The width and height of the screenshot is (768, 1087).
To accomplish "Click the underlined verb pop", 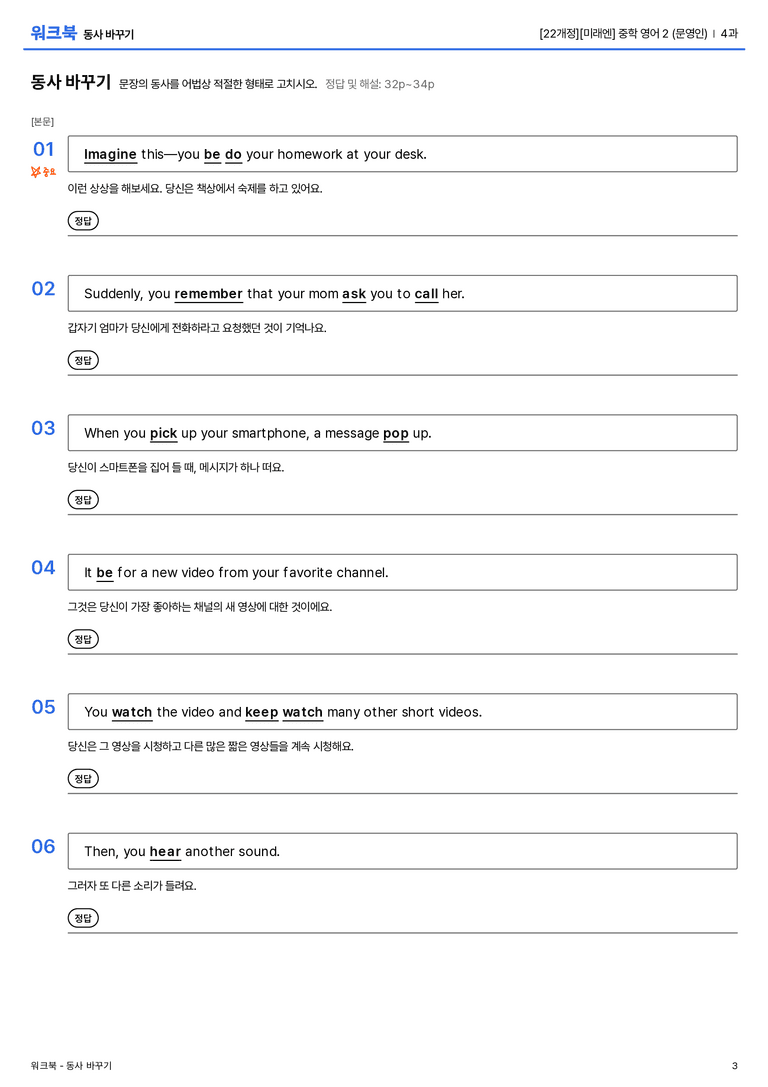I will point(396,433).
